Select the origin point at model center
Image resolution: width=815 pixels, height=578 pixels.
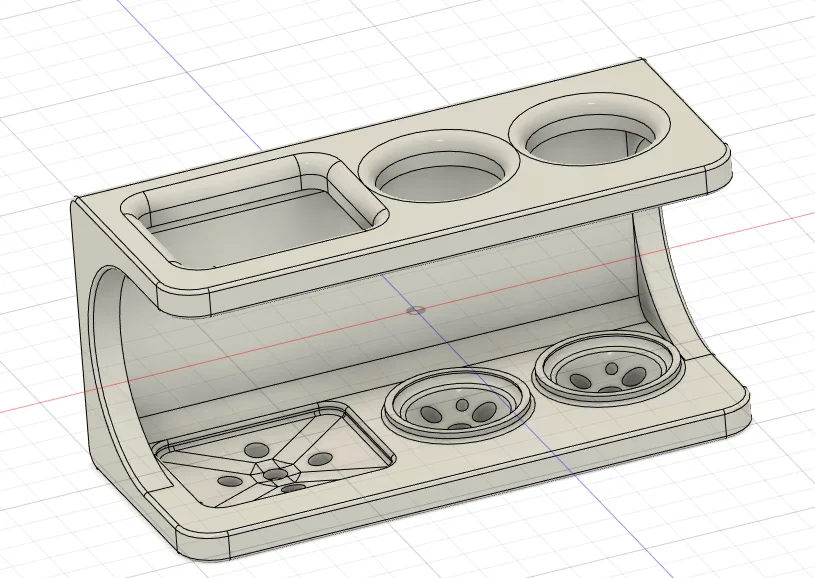pos(416,310)
